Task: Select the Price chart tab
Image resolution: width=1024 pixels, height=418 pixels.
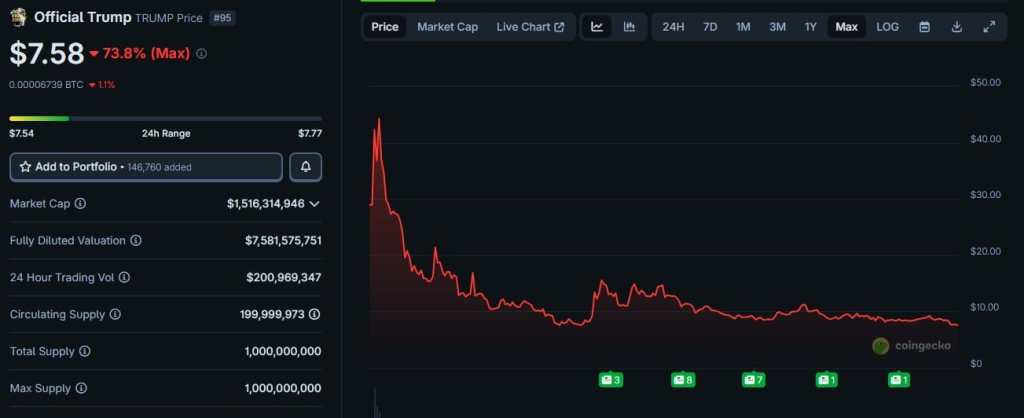Action: (385, 27)
